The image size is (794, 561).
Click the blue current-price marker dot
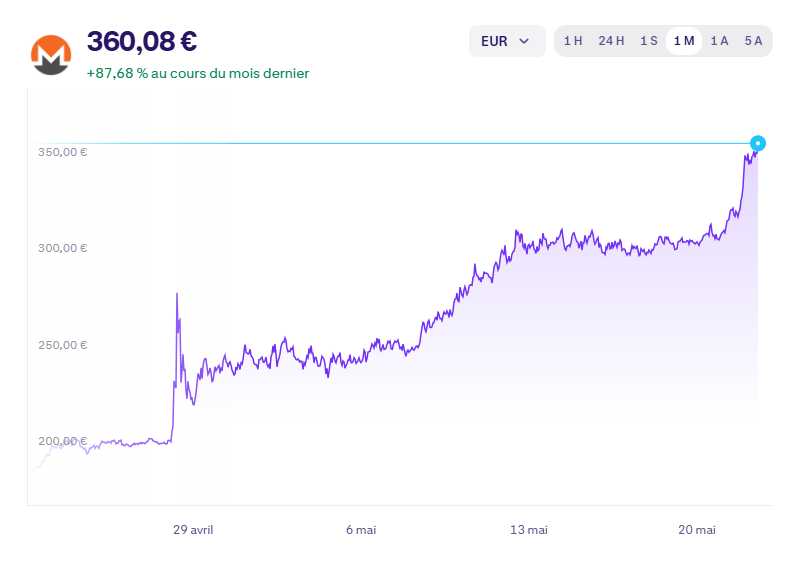point(758,143)
